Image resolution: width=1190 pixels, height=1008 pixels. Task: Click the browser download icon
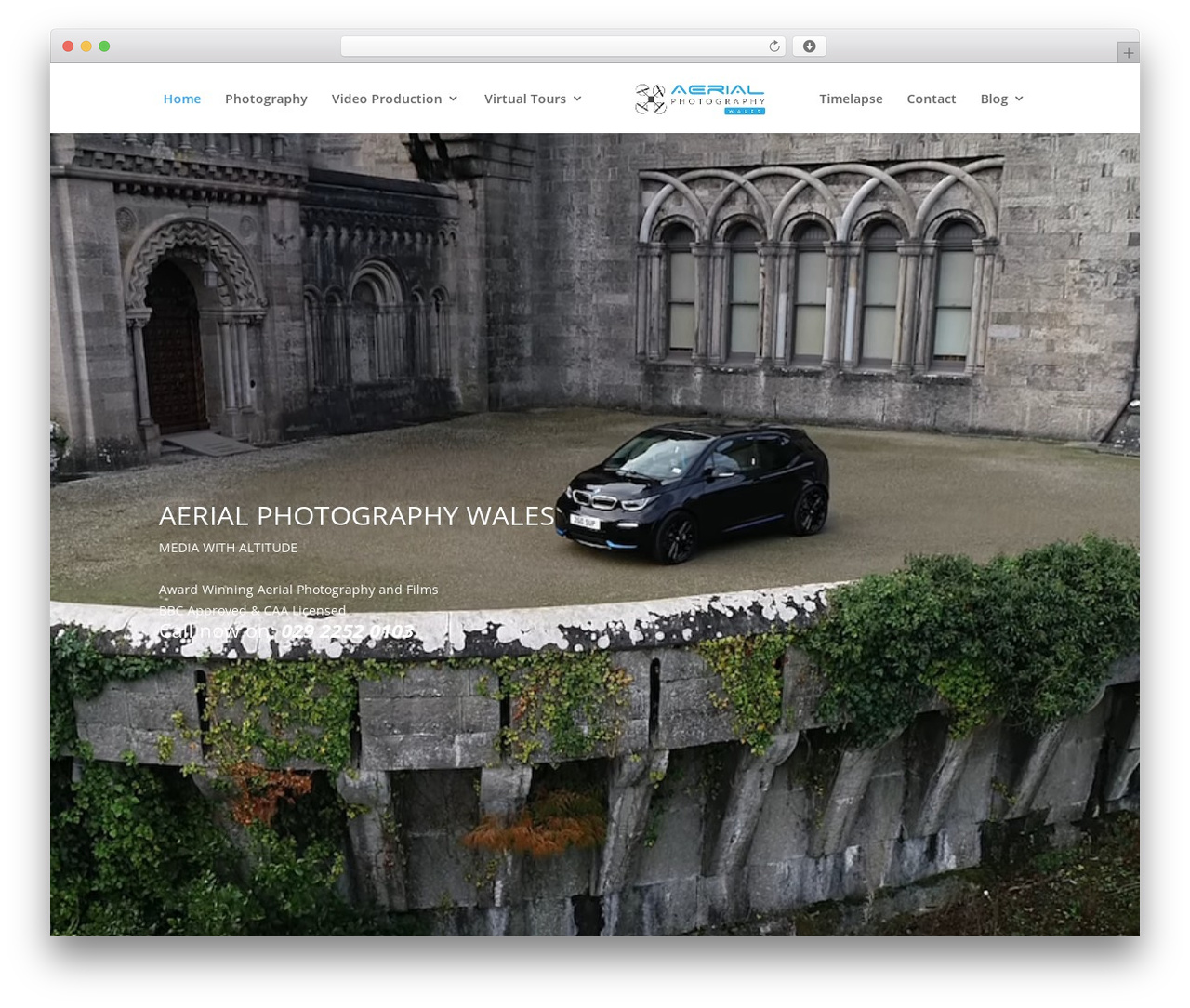click(x=809, y=46)
